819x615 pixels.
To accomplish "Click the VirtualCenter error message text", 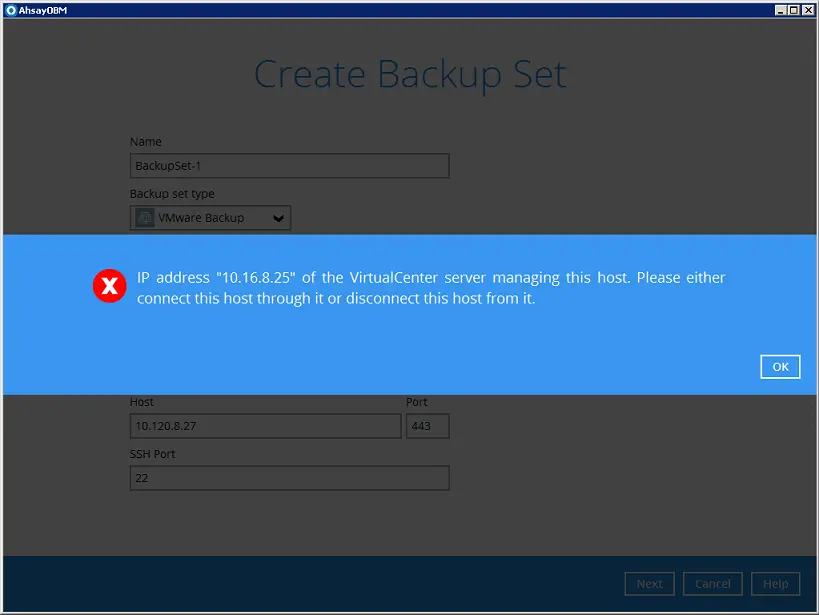I will [x=430, y=287].
